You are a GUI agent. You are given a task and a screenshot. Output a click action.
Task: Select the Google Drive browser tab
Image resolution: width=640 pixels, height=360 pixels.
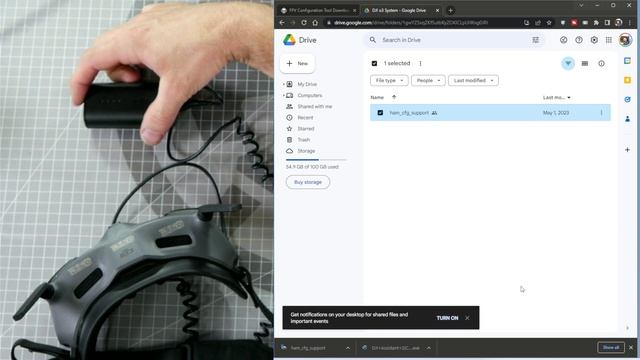coord(400,10)
